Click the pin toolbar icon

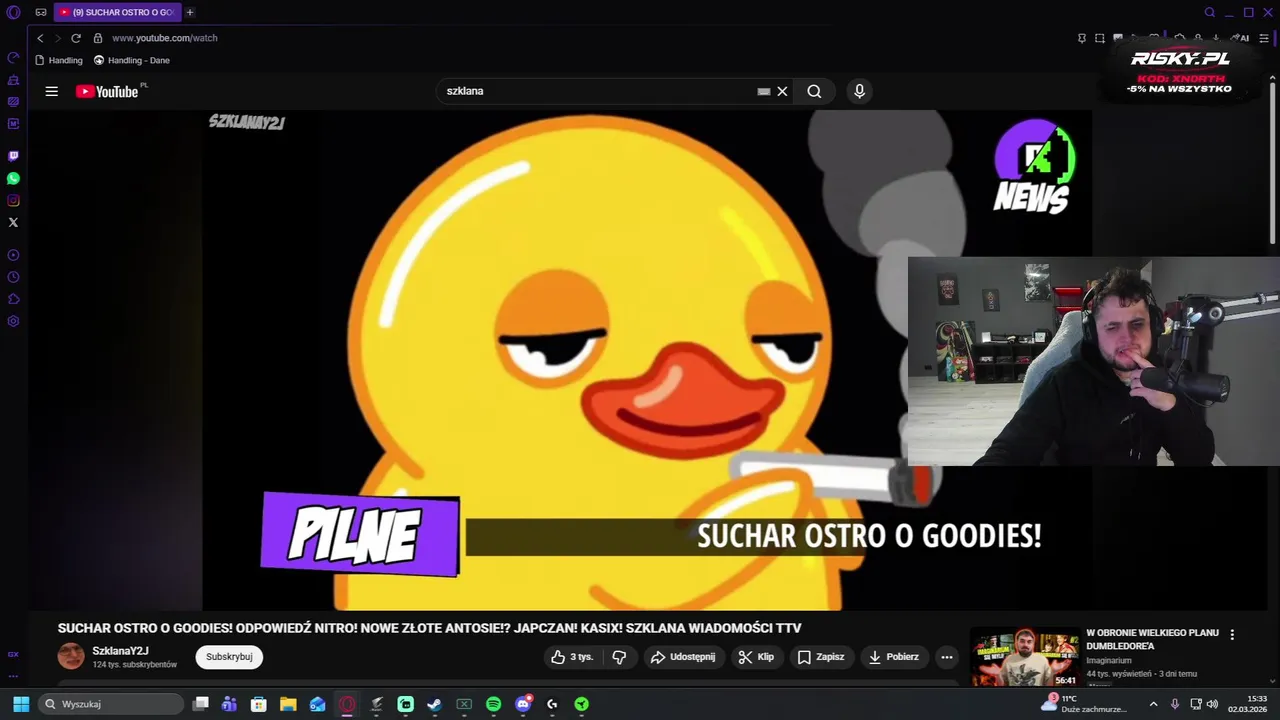click(x=1082, y=38)
